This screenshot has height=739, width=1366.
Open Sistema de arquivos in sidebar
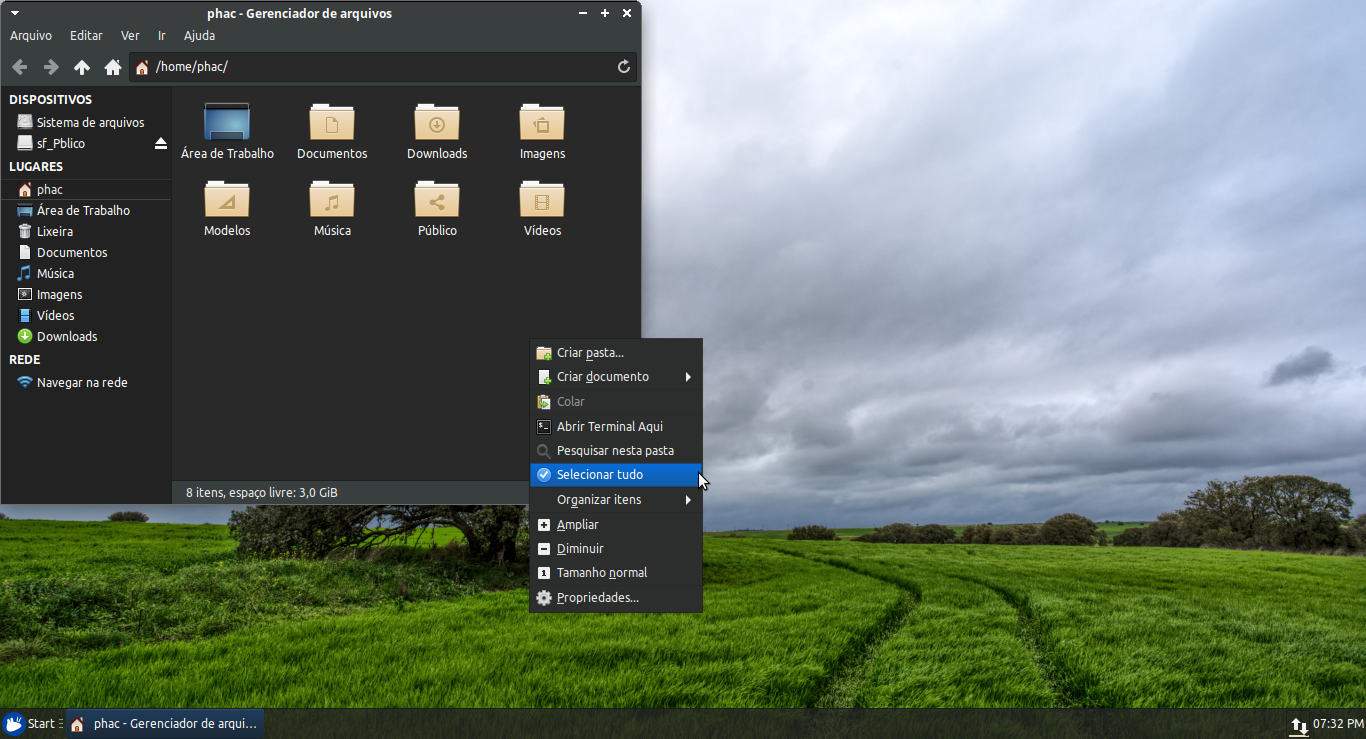tap(86, 122)
